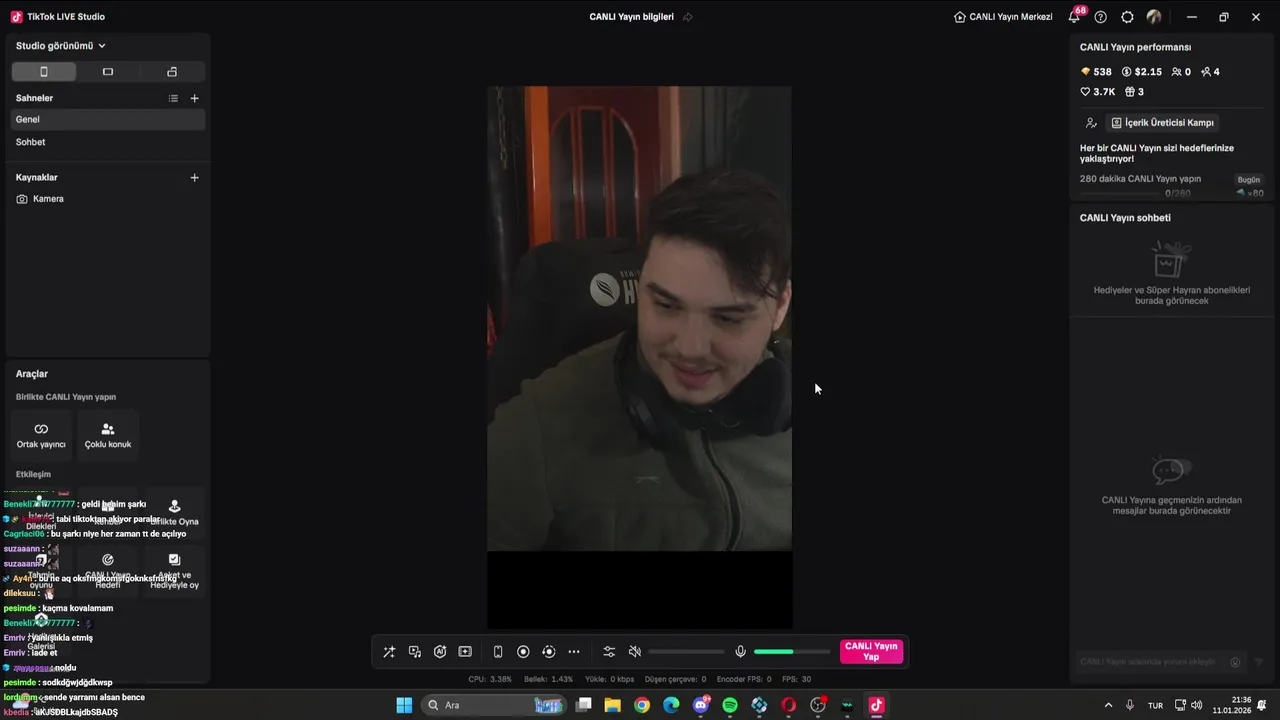Open the scene list icon next to Sahneler
The height and width of the screenshot is (720, 1280).
coord(173,98)
